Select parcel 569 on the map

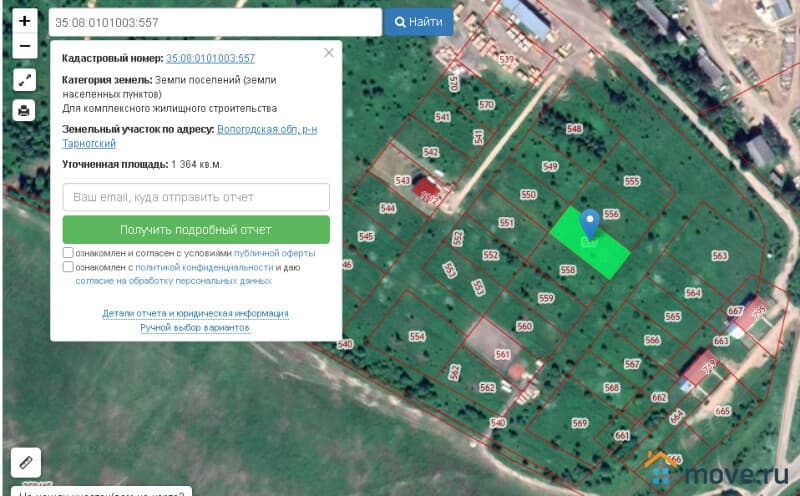pos(580,423)
